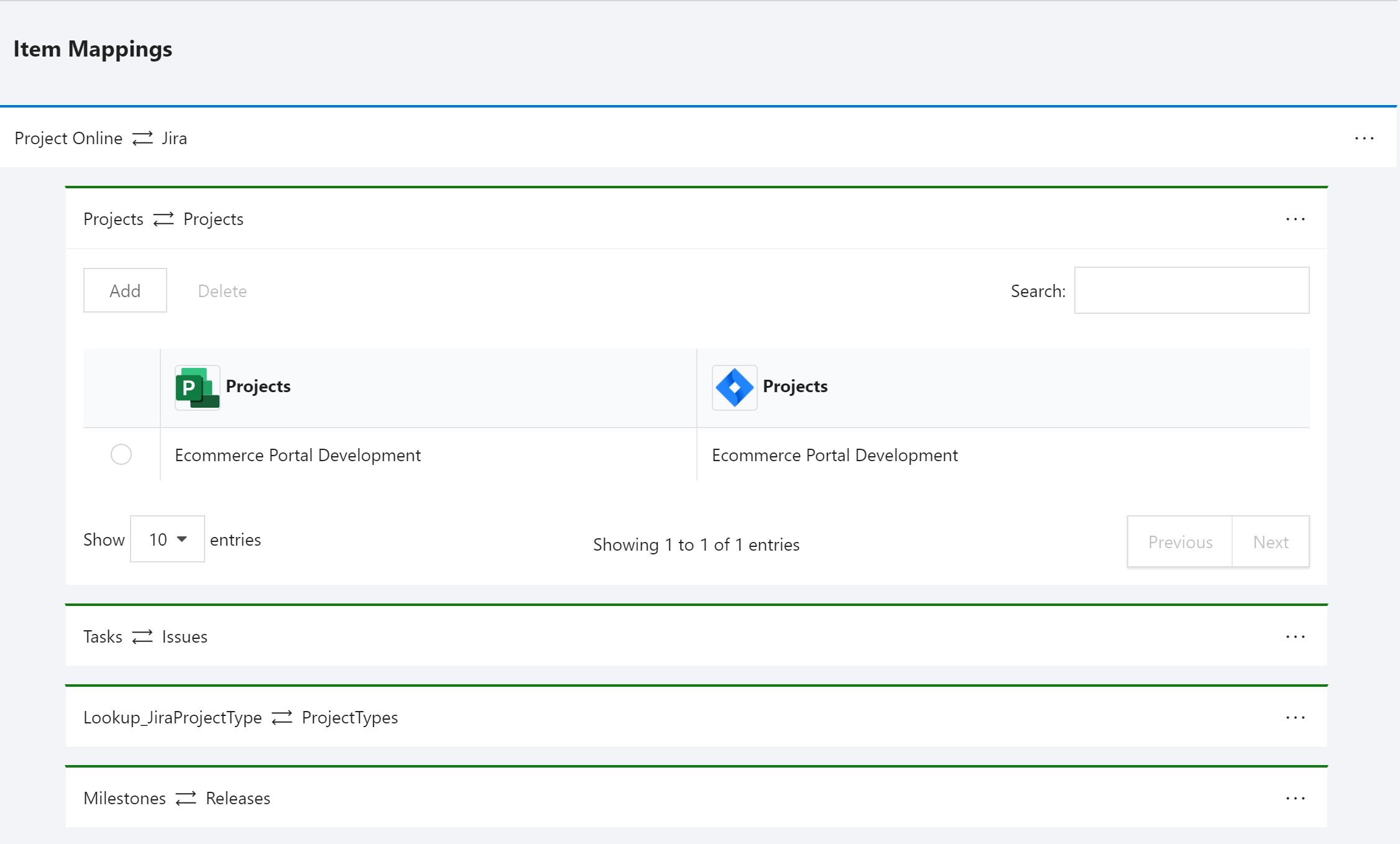1400x844 pixels.
Task: Expand the Milestones to Releases section
Action: (x=177, y=798)
